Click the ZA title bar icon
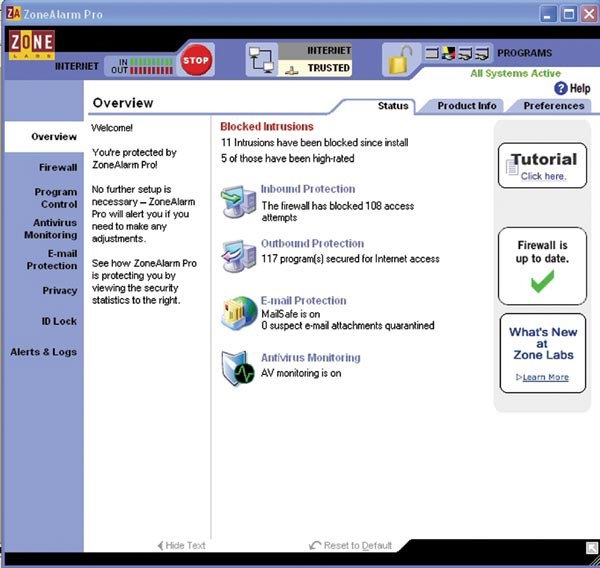Viewport: 600px width, 568px height. pyautogui.click(x=13, y=14)
